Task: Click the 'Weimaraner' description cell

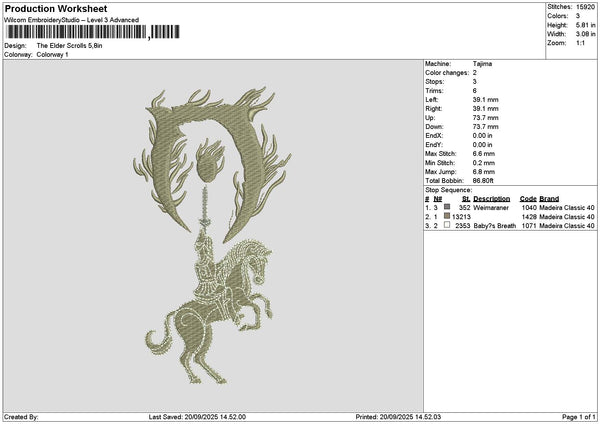Action: tap(491, 208)
